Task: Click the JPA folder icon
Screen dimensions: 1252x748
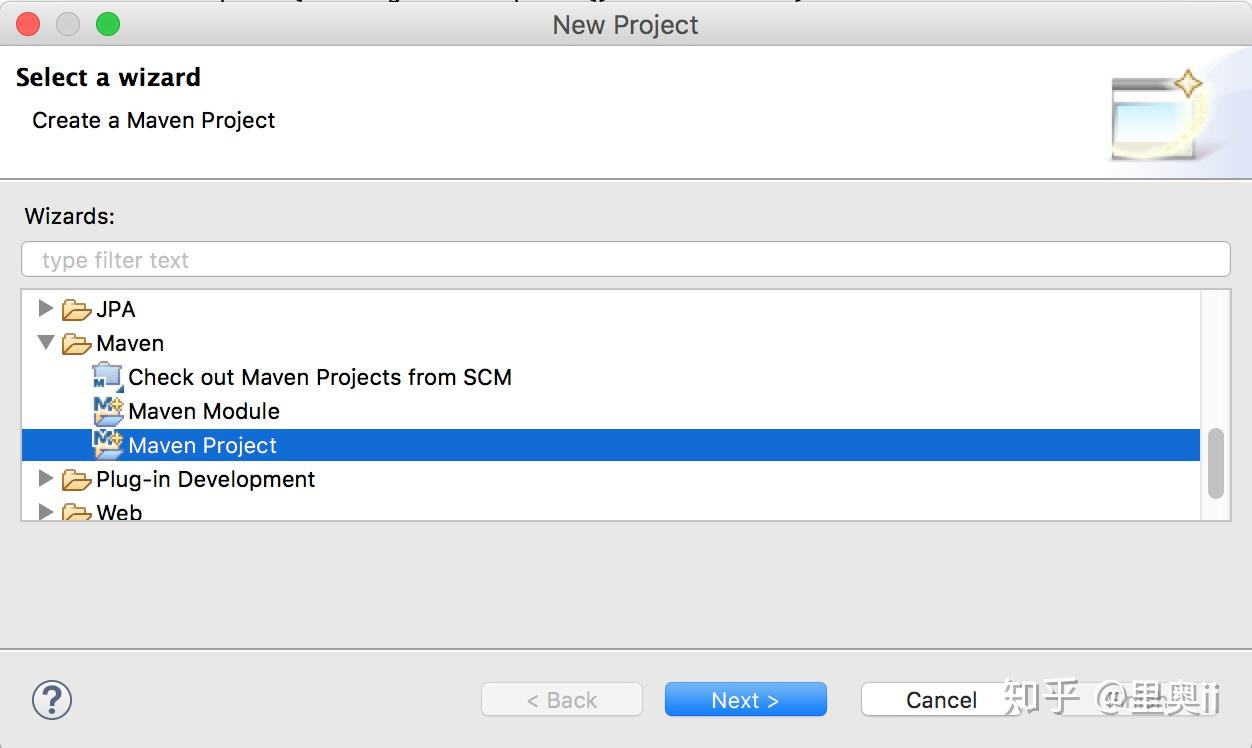Action: click(x=77, y=310)
